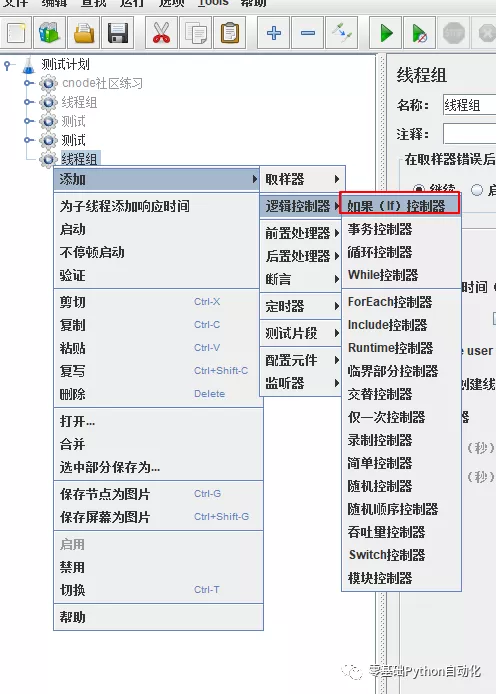This screenshot has width=496, height=694.
Task: Open the 前置处理器 submenu
Action: (x=300, y=233)
